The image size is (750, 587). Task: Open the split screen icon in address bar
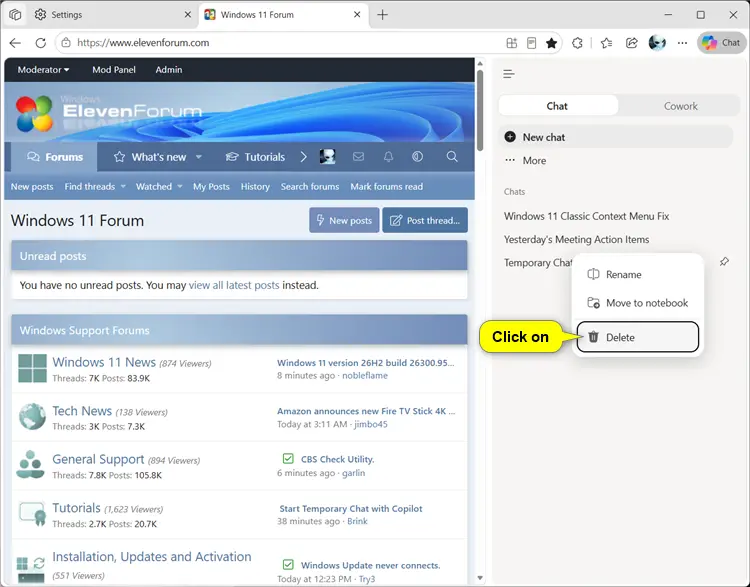[511, 43]
